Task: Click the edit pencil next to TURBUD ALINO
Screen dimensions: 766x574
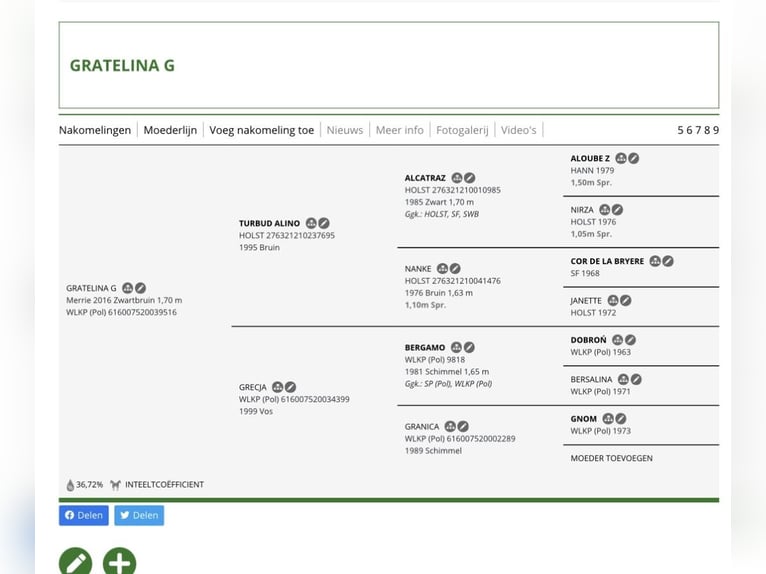Action: click(324, 223)
